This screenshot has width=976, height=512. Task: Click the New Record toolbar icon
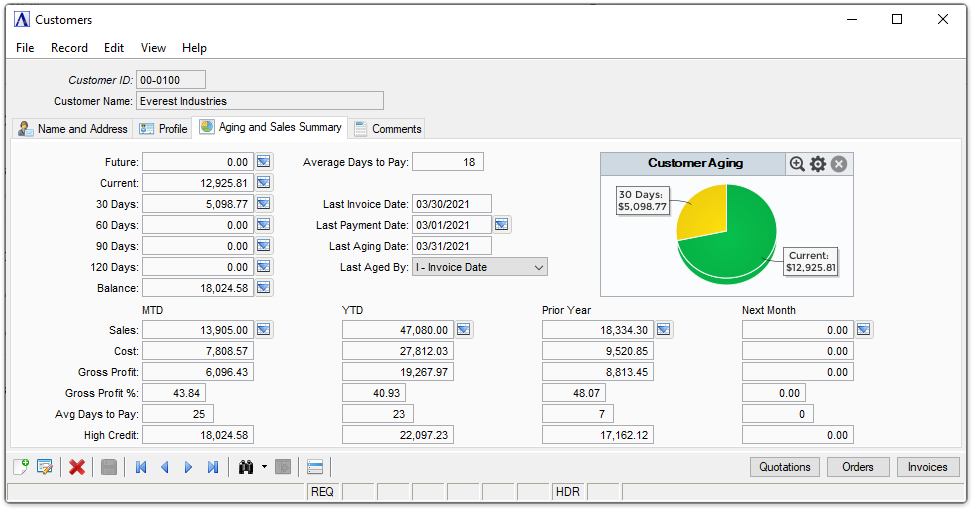click(21, 467)
